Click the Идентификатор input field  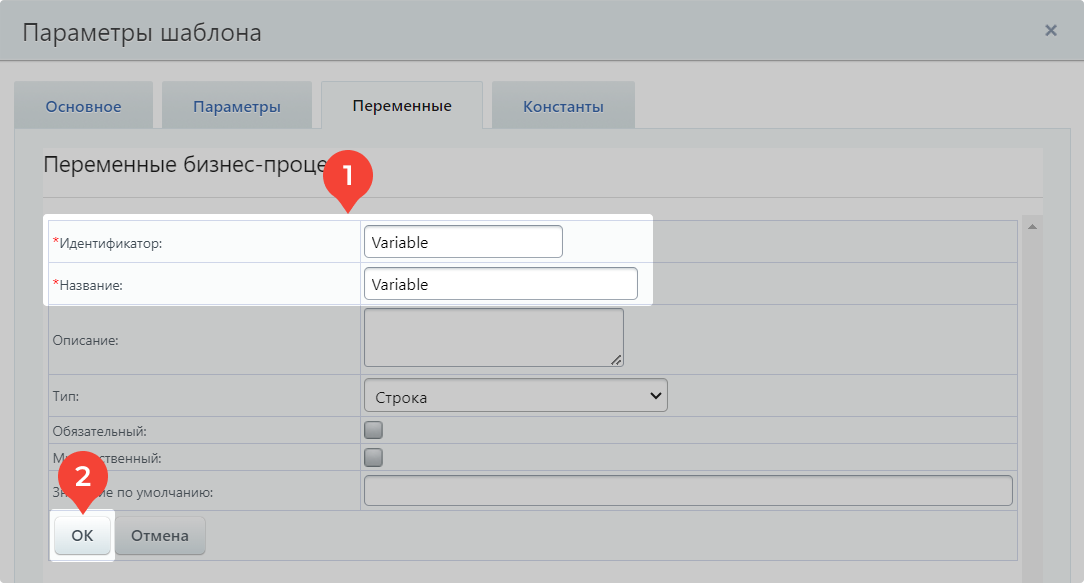pos(463,242)
